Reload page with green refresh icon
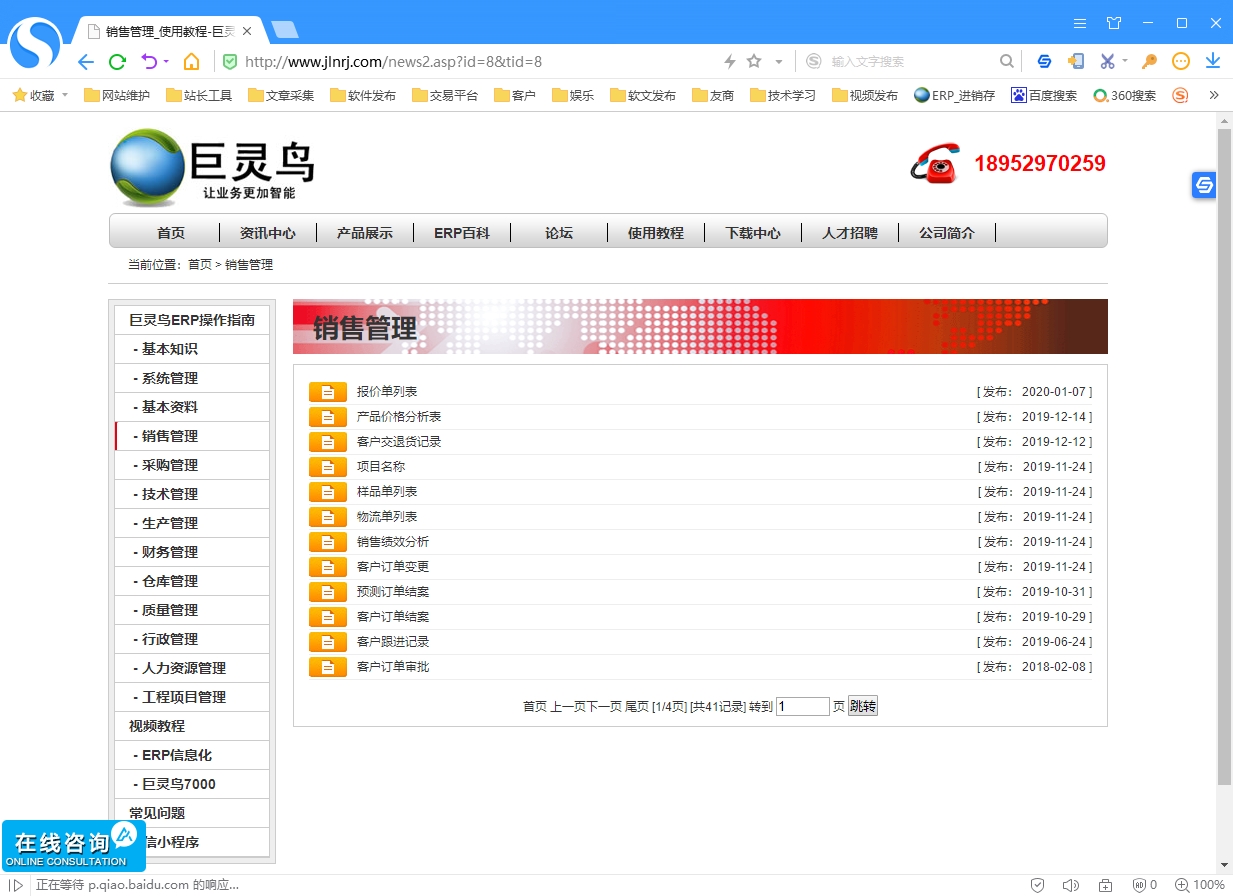The height and width of the screenshot is (896, 1233). click(x=117, y=62)
